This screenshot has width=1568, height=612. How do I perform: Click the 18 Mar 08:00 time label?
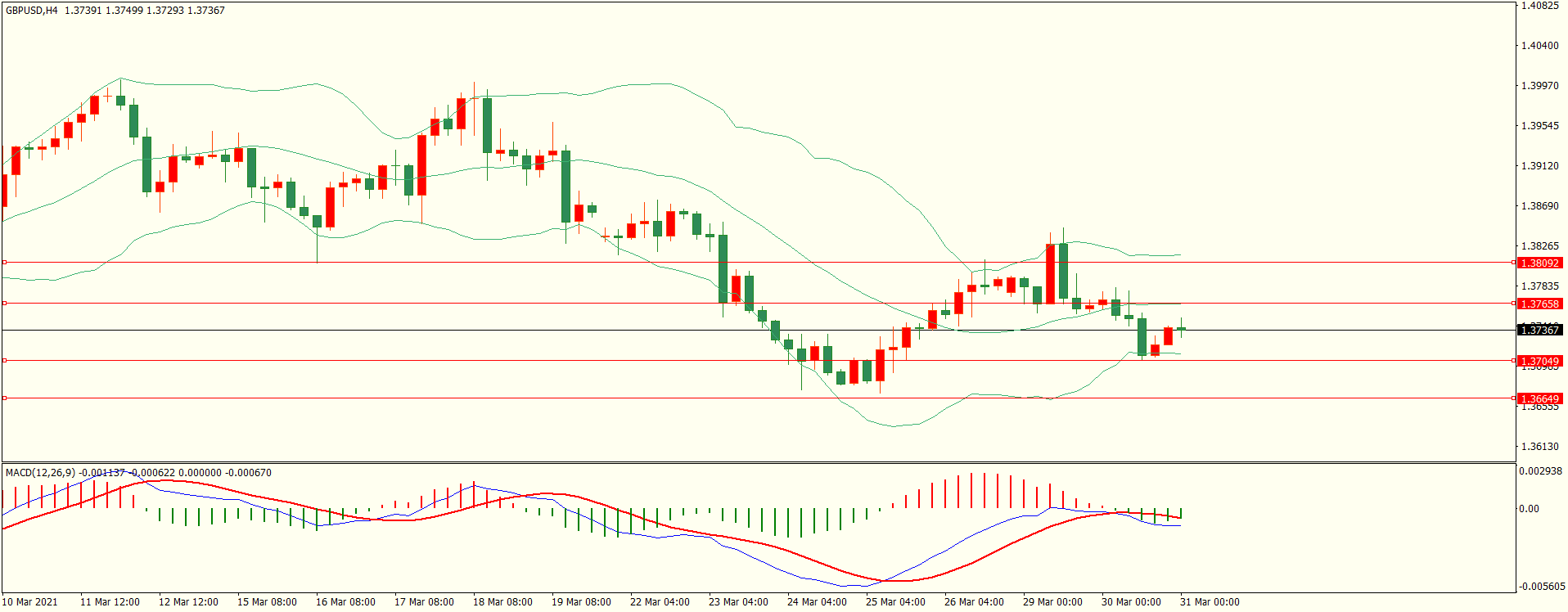tap(502, 602)
